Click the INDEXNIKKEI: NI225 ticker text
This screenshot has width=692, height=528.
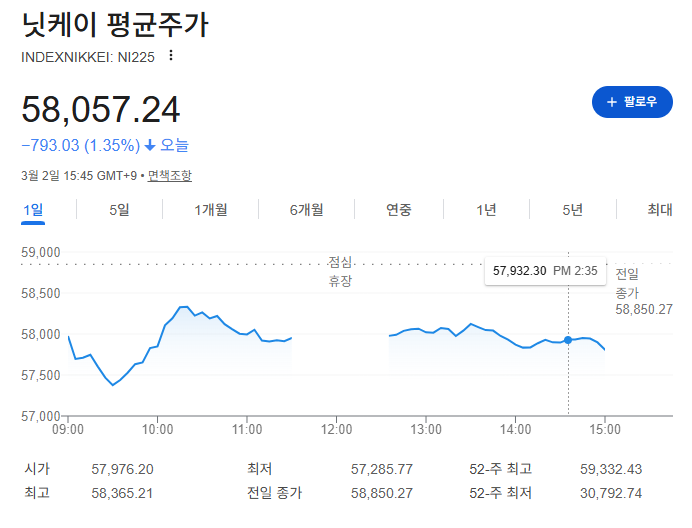coord(88,57)
